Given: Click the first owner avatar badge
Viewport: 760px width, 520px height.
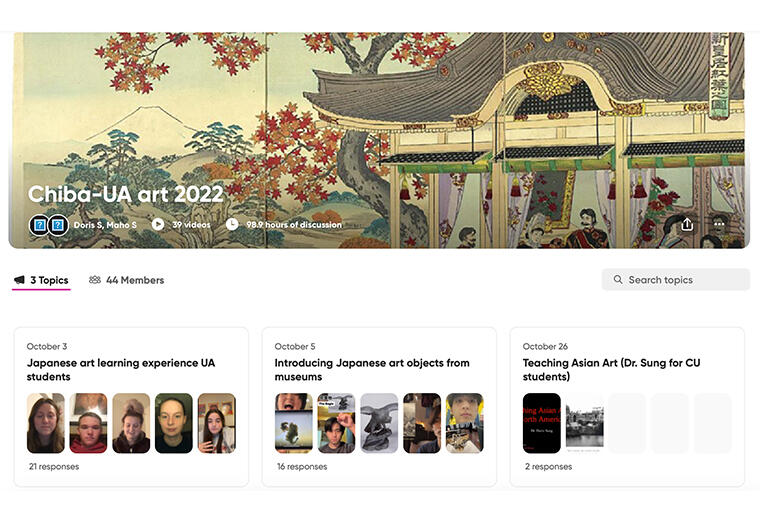Looking at the screenshot, I should click(39, 225).
